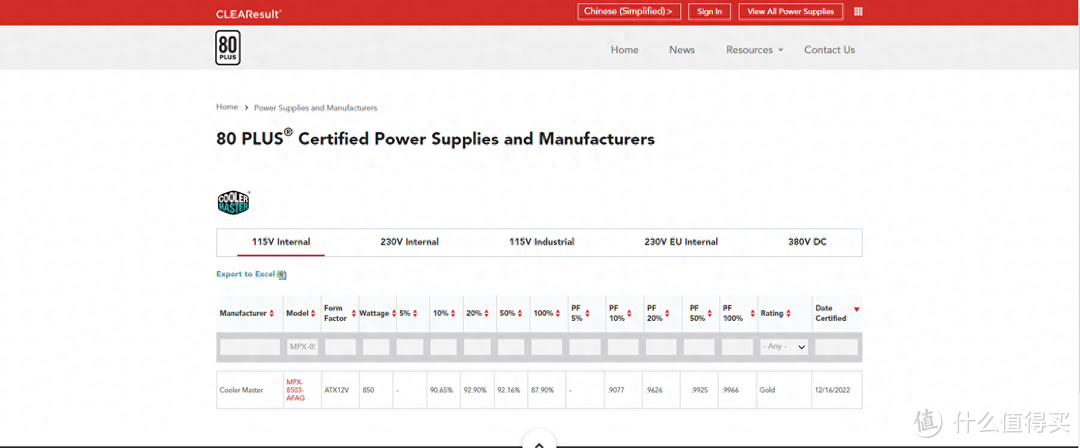Select the 380V DC tab
The height and width of the screenshot is (448, 1080).
tap(807, 242)
